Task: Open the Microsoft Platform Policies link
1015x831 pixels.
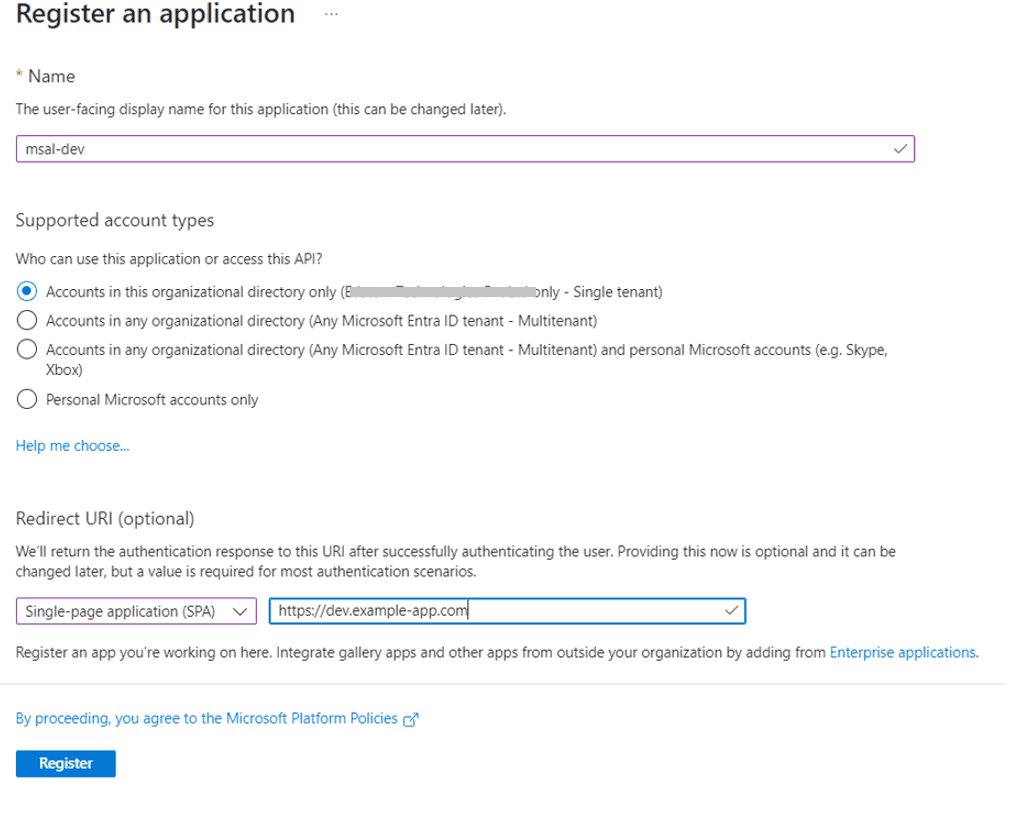Action: point(207,718)
